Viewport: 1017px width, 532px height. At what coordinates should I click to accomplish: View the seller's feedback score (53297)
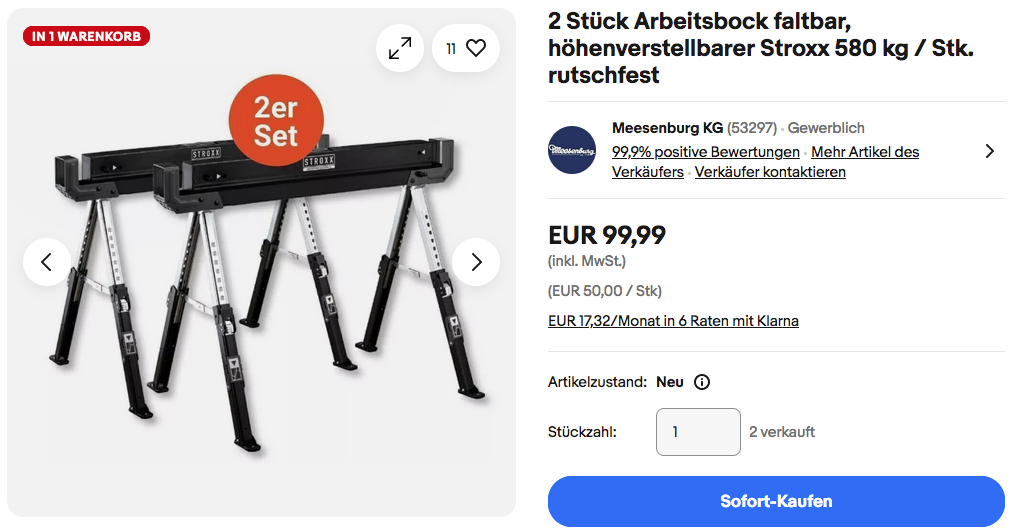pos(751,128)
